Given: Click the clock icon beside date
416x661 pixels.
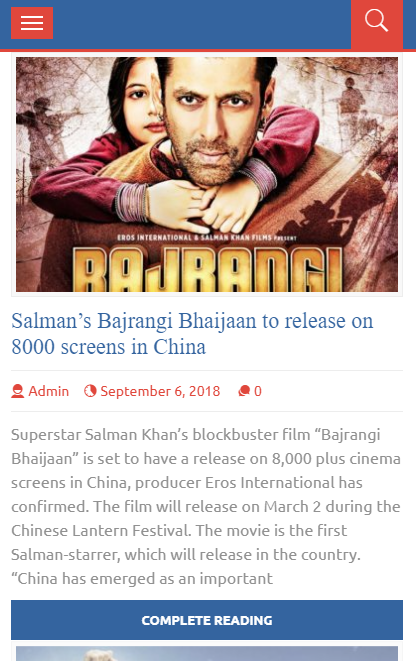Looking at the screenshot, I should (90, 391).
